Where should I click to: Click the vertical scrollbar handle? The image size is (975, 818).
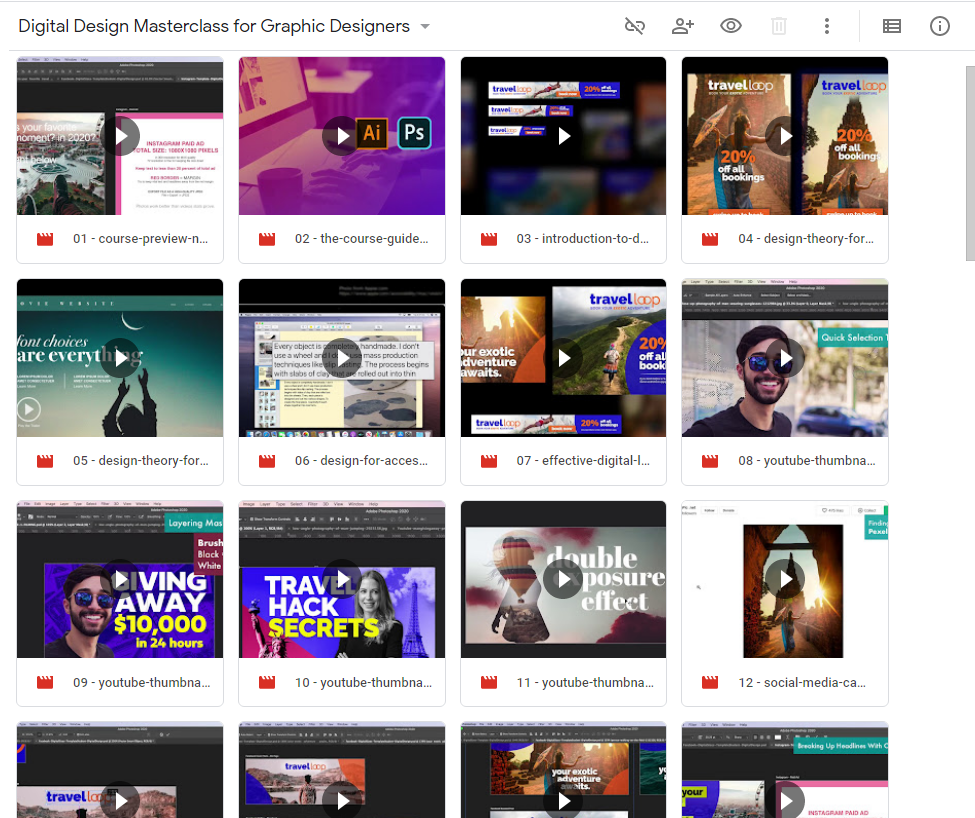[x=970, y=163]
